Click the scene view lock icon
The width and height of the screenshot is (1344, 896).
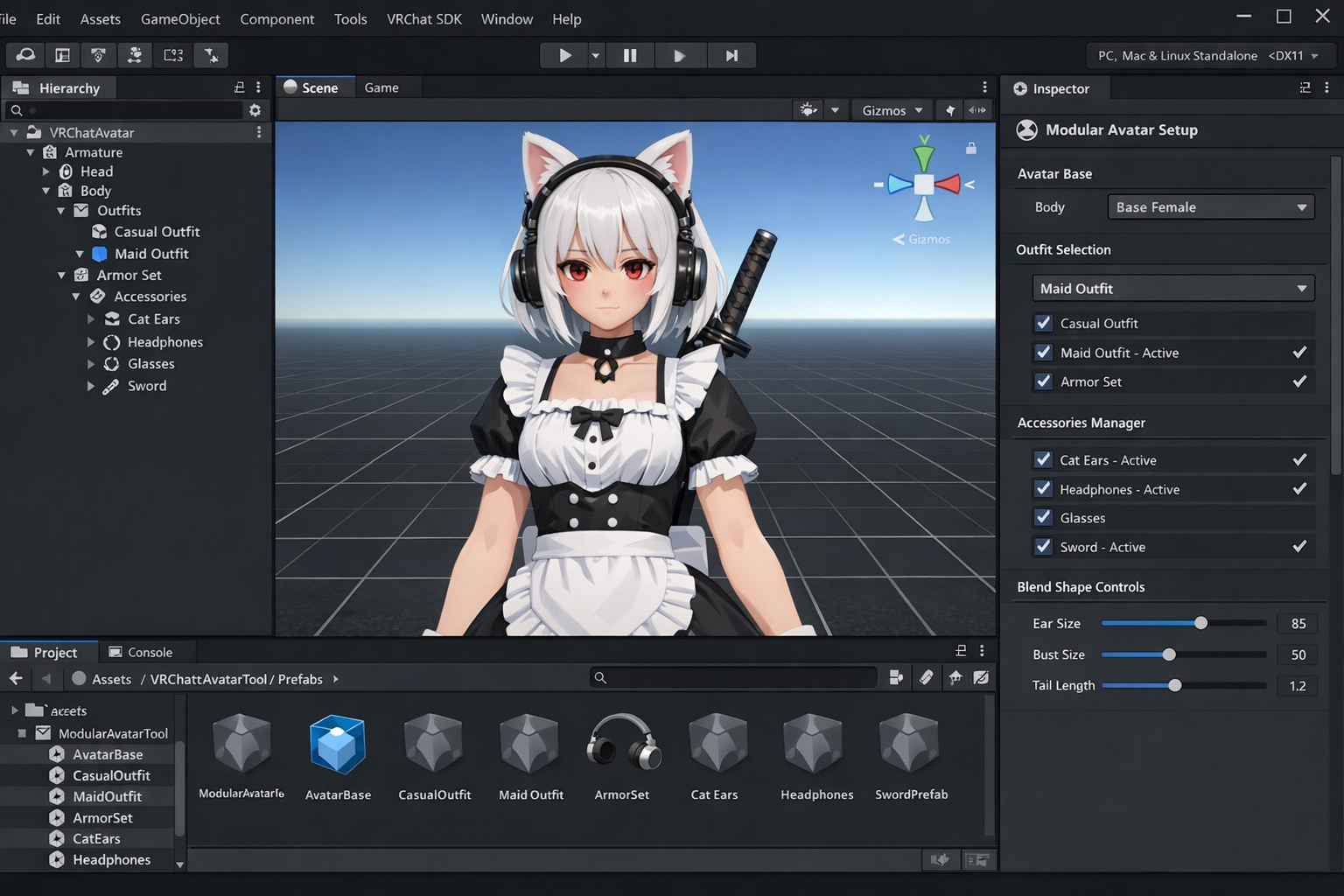click(970, 148)
